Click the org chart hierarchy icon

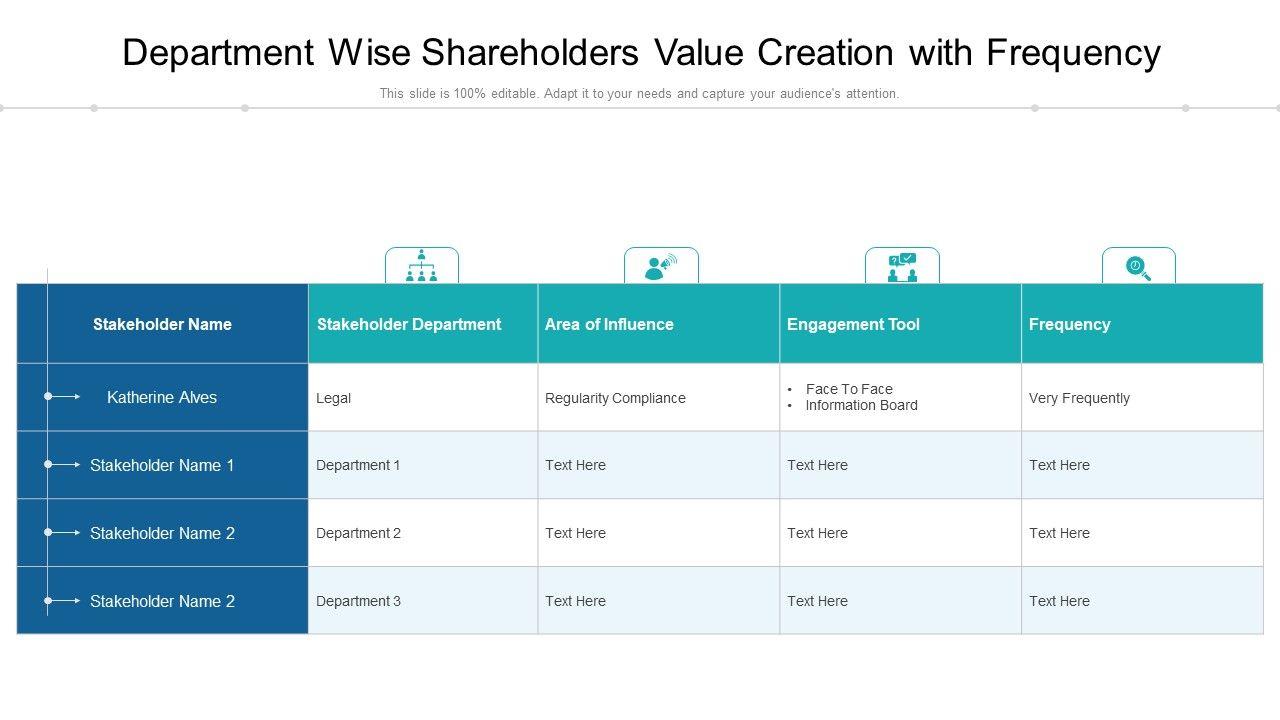point(421,266)
